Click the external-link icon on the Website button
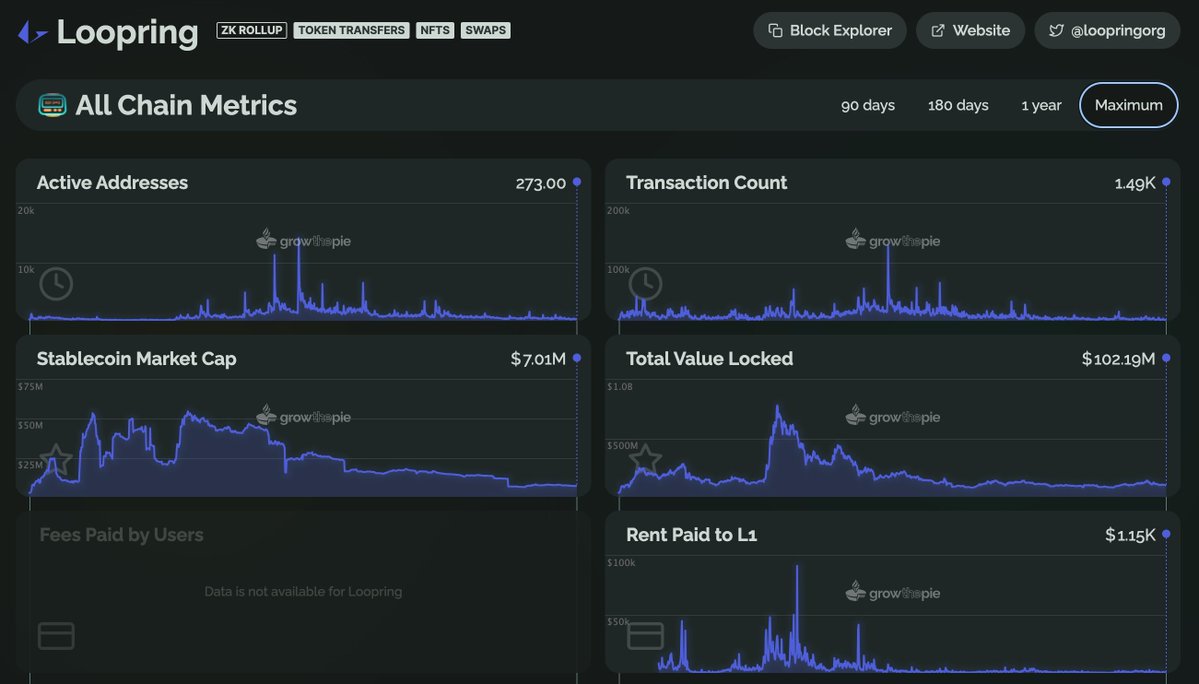The height and width of the screenshot is (684, 1199). coord(936,30)
